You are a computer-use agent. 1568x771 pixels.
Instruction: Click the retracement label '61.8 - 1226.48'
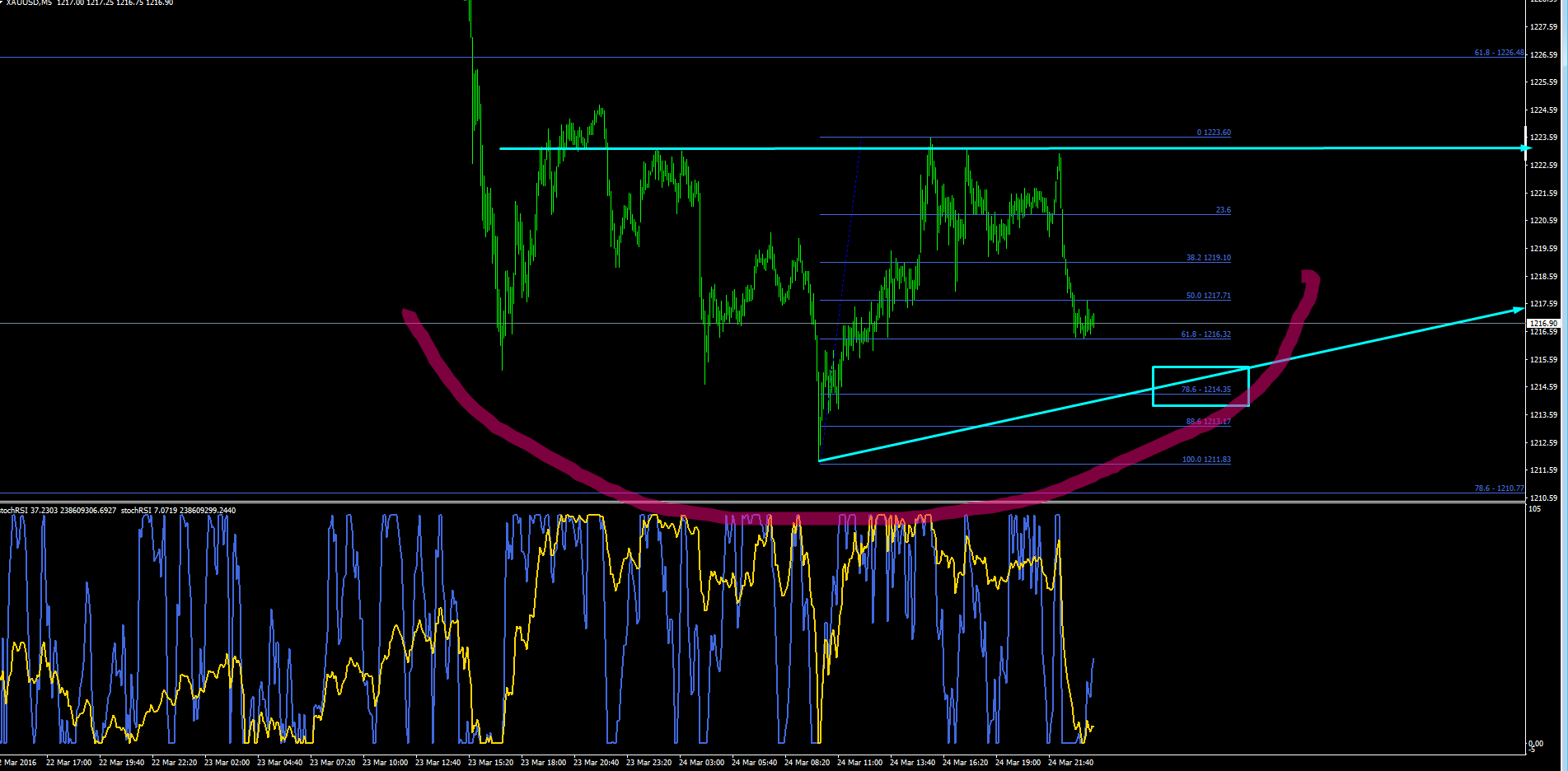click(x=1500, y=53)
